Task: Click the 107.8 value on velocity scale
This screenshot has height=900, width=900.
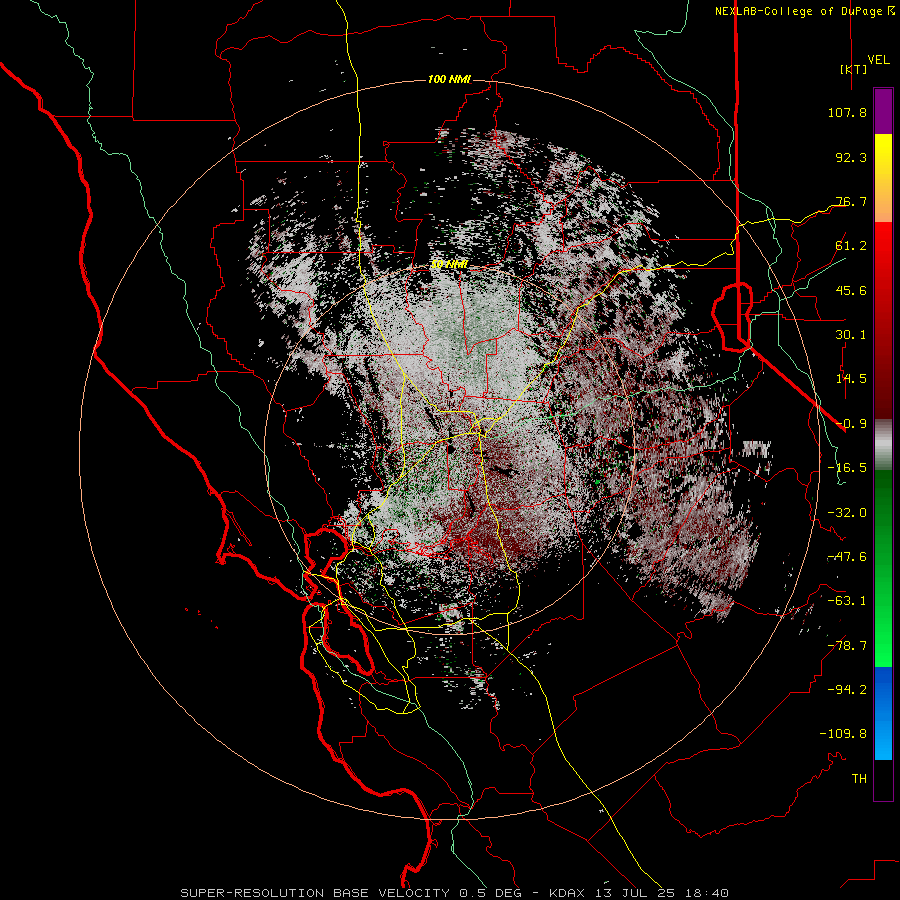Action: [x=847, y=112]
